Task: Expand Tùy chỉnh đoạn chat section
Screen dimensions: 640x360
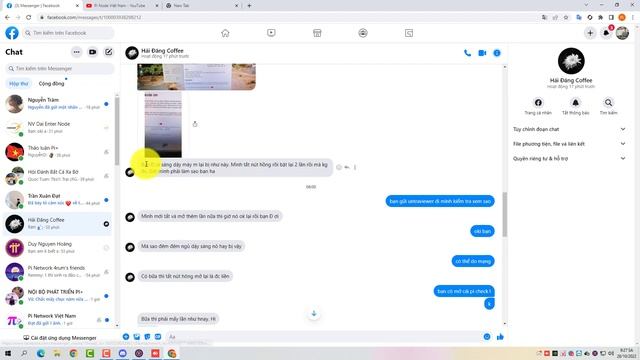Action: (x=569, y=129)
